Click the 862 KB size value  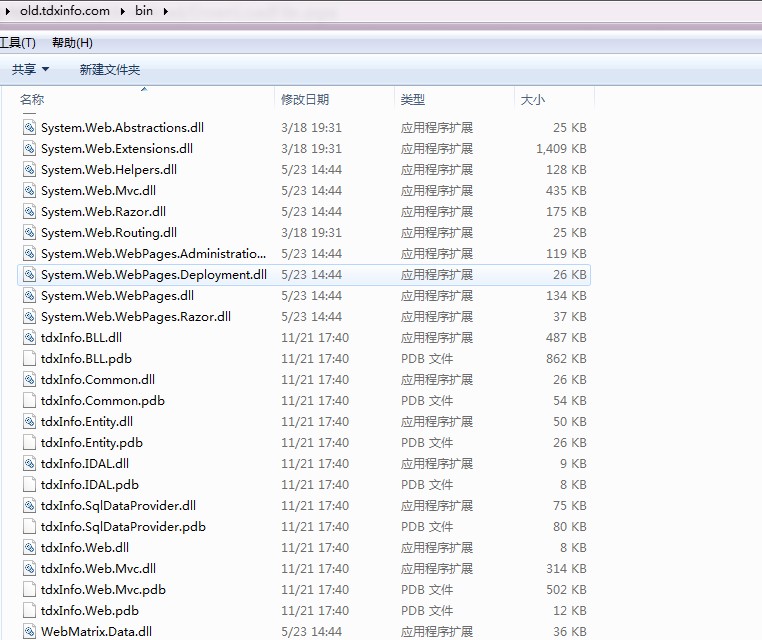click(x=566, y=358)
